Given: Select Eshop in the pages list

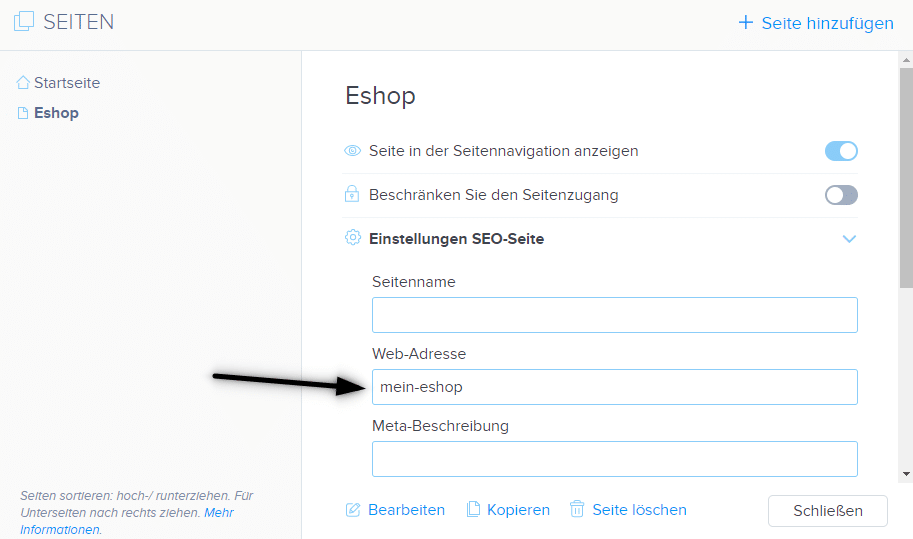Looking at the screenshot, I should point(56,113).
